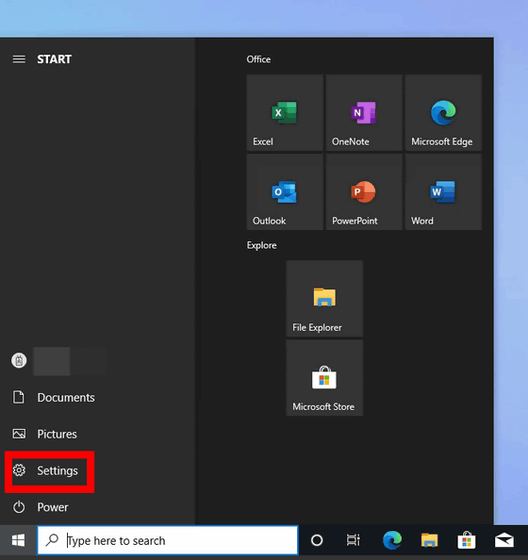Open the user account avatar
528x560 pixels.
(19, 360)
